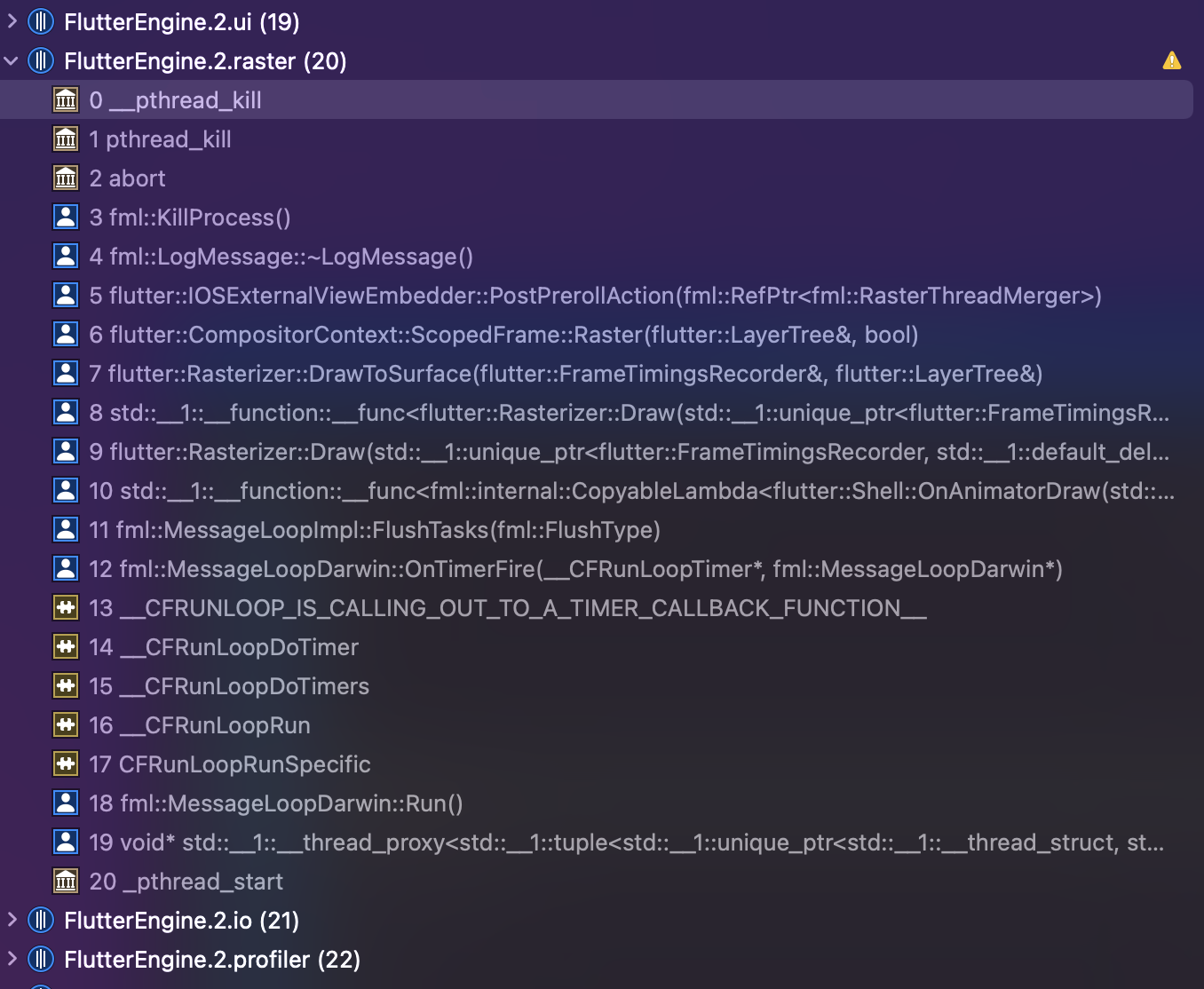1204x989 pixels.
Task: Select stack frame 2 abort
Action: (x=129, y=178)
